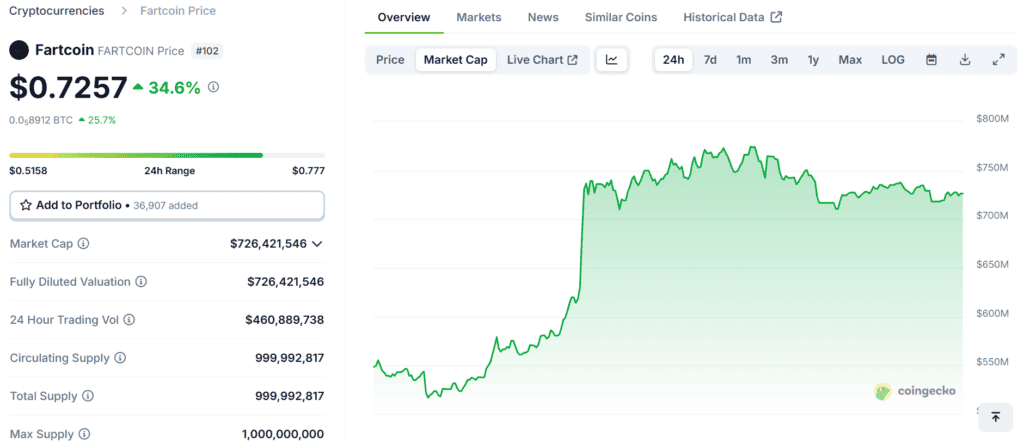Open the Historical Data tab
The image size is (1024, 443).
click(x=733, y=18)
